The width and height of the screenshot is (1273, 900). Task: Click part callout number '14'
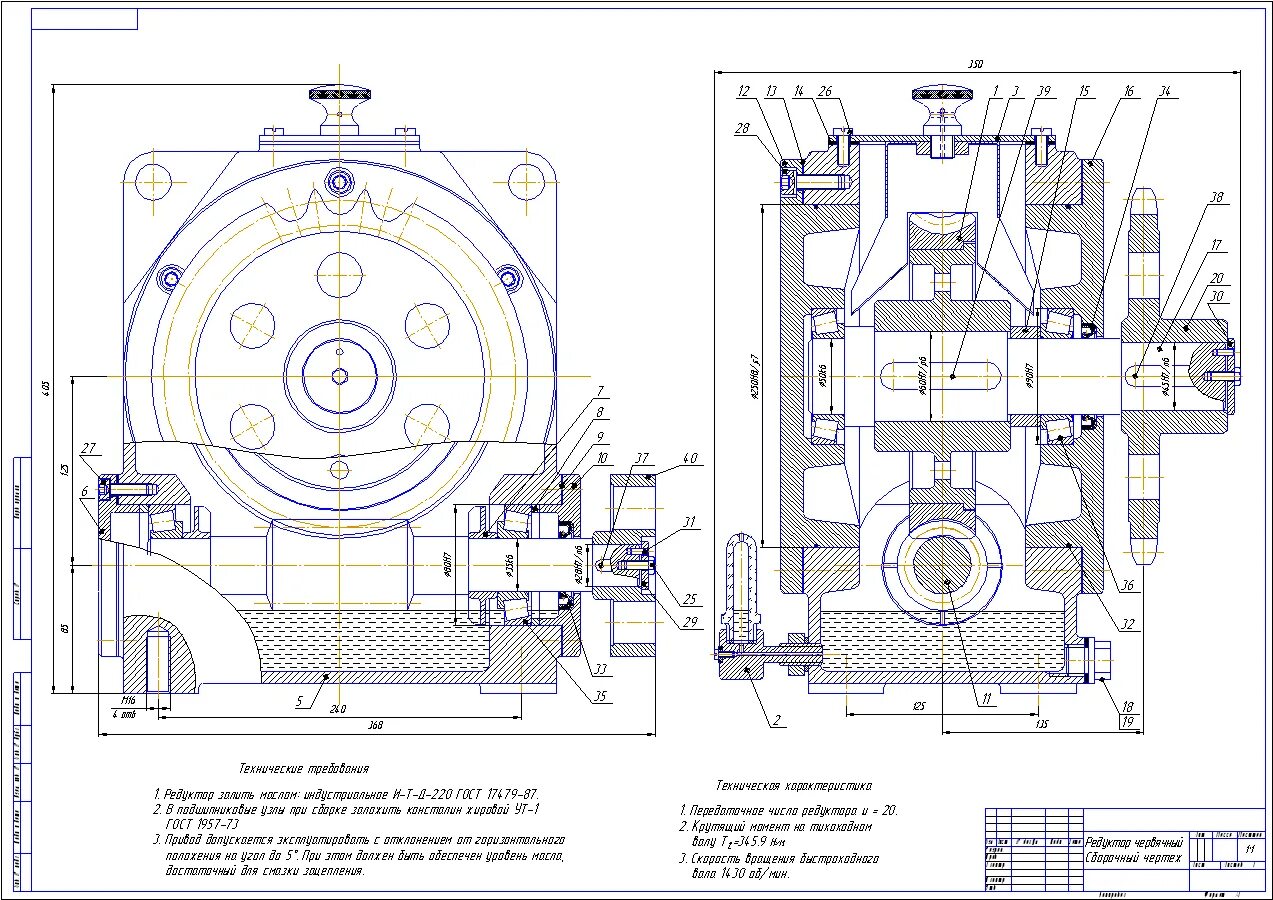pyautogui.click(x=799, y=91)
